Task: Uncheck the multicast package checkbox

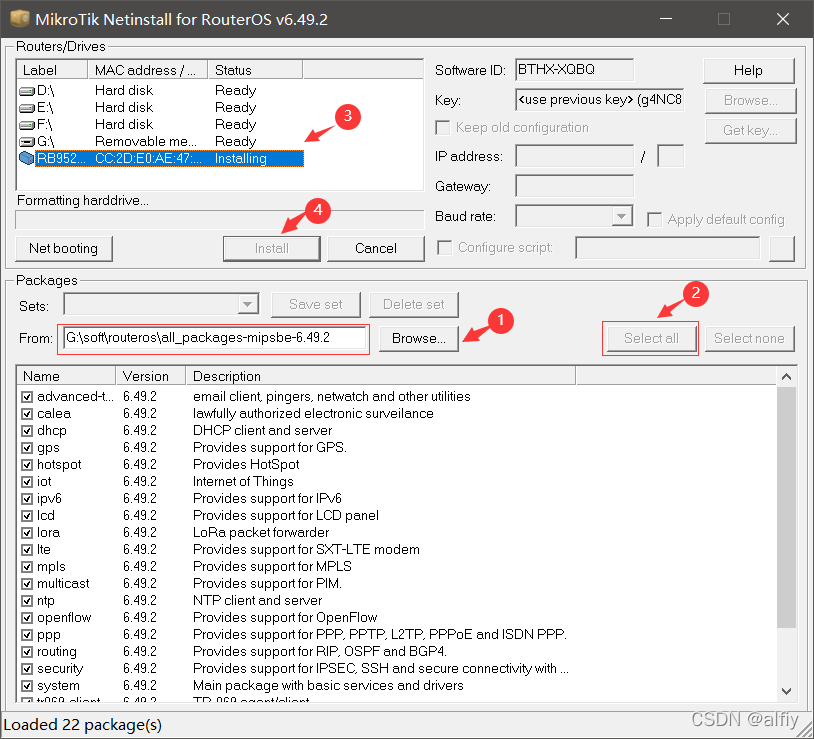Action: point(27,584)
